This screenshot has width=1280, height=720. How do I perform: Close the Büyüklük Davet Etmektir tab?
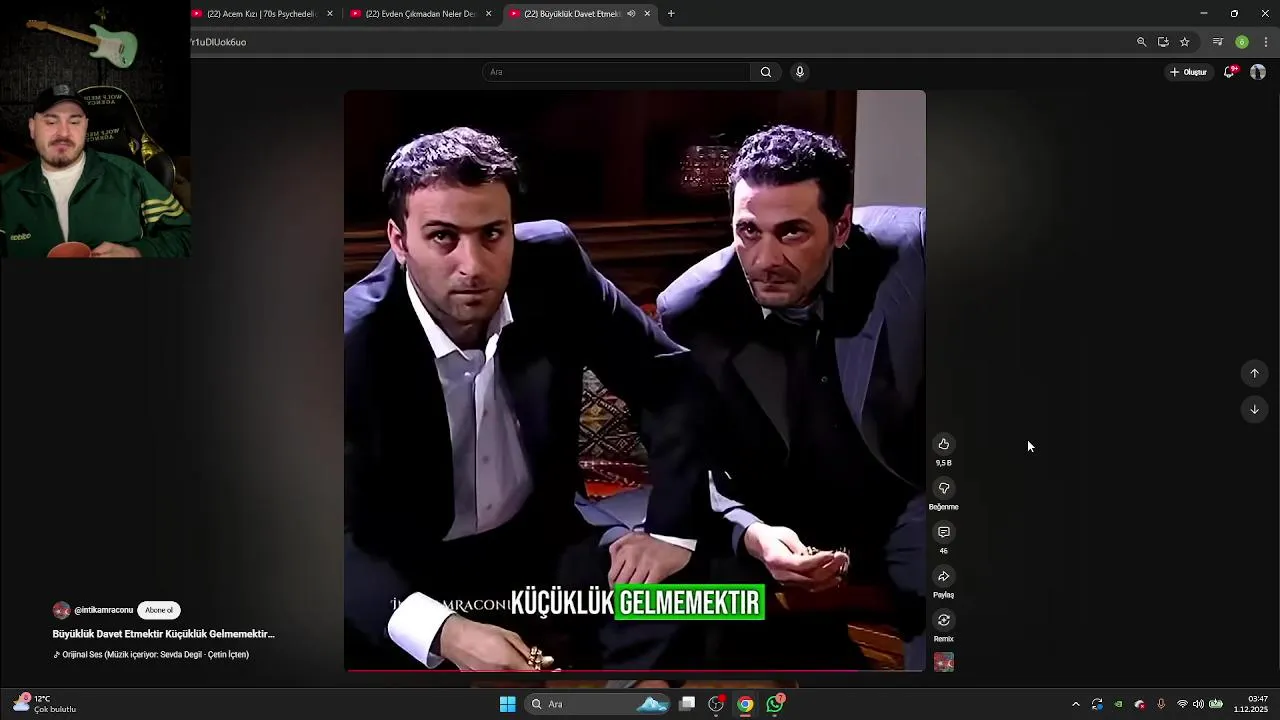tap(647, 14)
